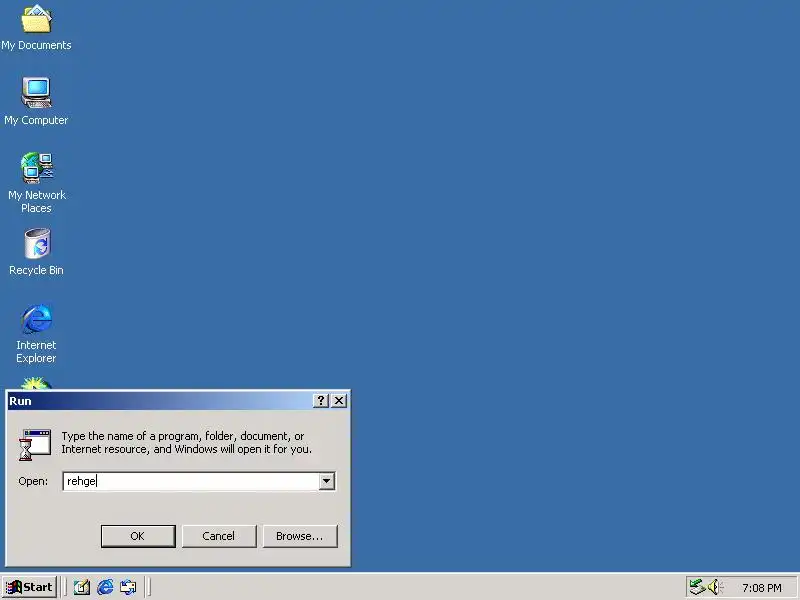Click the Browse... button
800x600 pixels.
coord(300,536)
